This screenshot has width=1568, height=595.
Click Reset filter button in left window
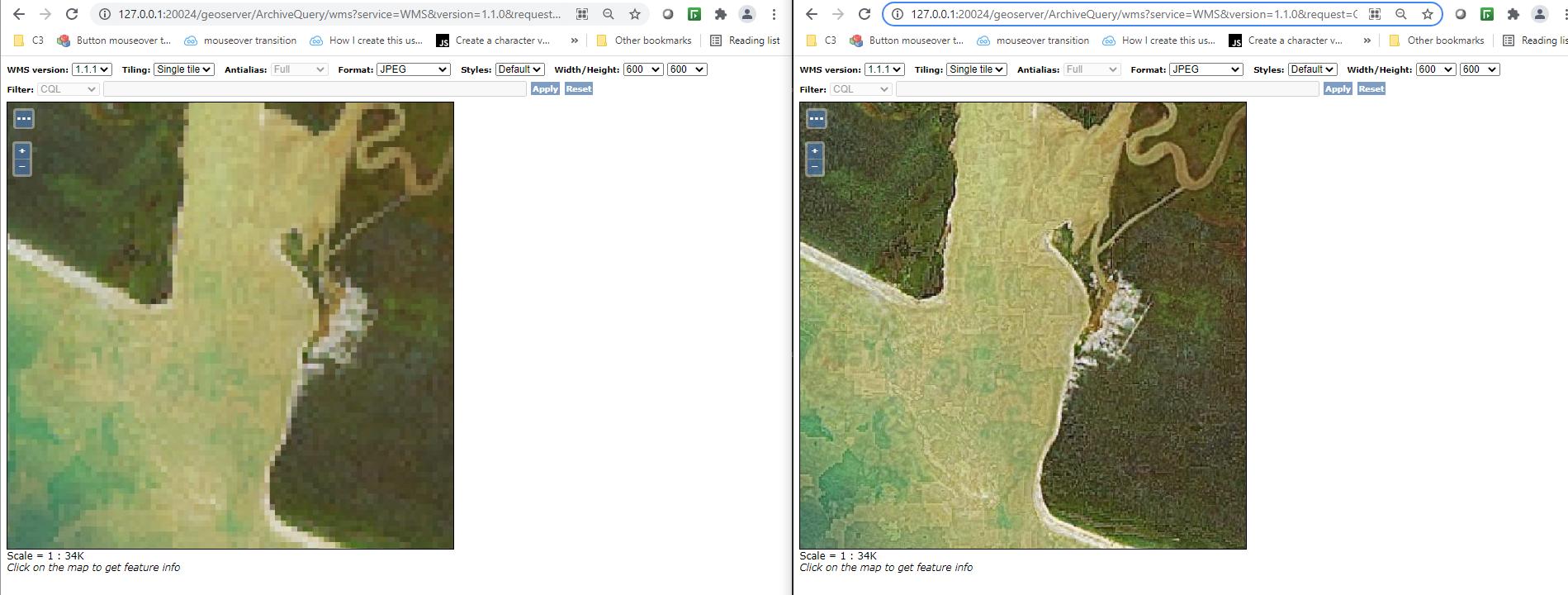coord(579,88)
